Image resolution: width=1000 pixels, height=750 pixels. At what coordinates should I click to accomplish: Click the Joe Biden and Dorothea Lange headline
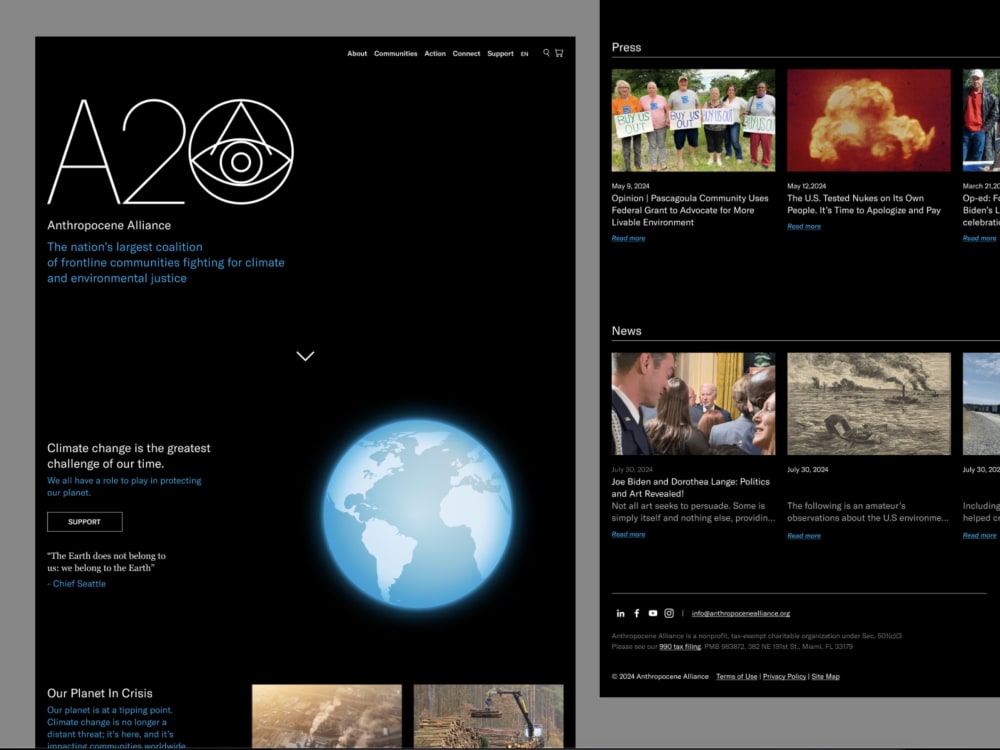[x=691, y=488]
